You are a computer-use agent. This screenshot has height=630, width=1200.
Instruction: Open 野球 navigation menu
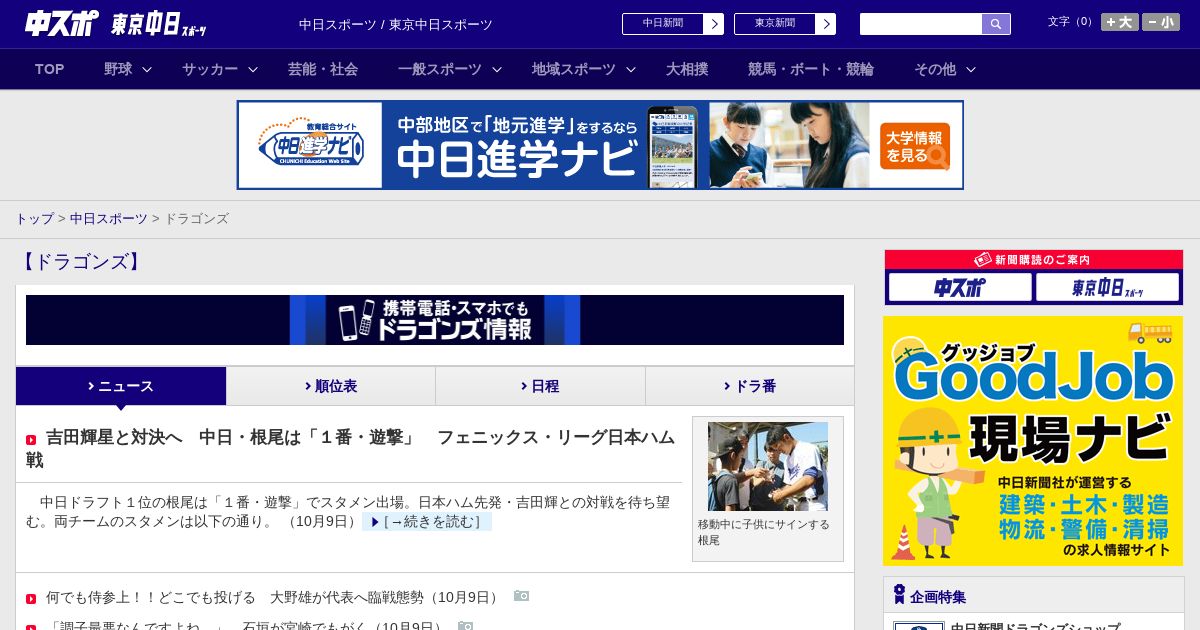coord(118,69)
